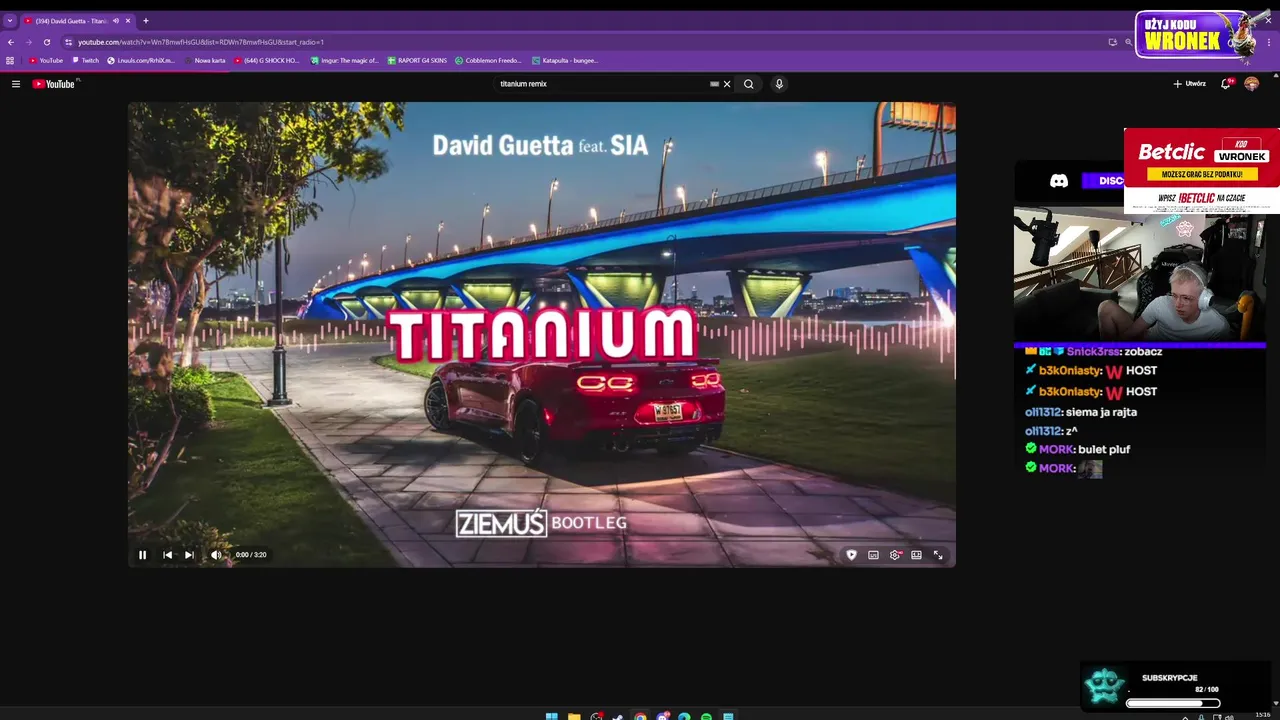Open the Cobblemon Freedo... bookmark

pos(488,60)
